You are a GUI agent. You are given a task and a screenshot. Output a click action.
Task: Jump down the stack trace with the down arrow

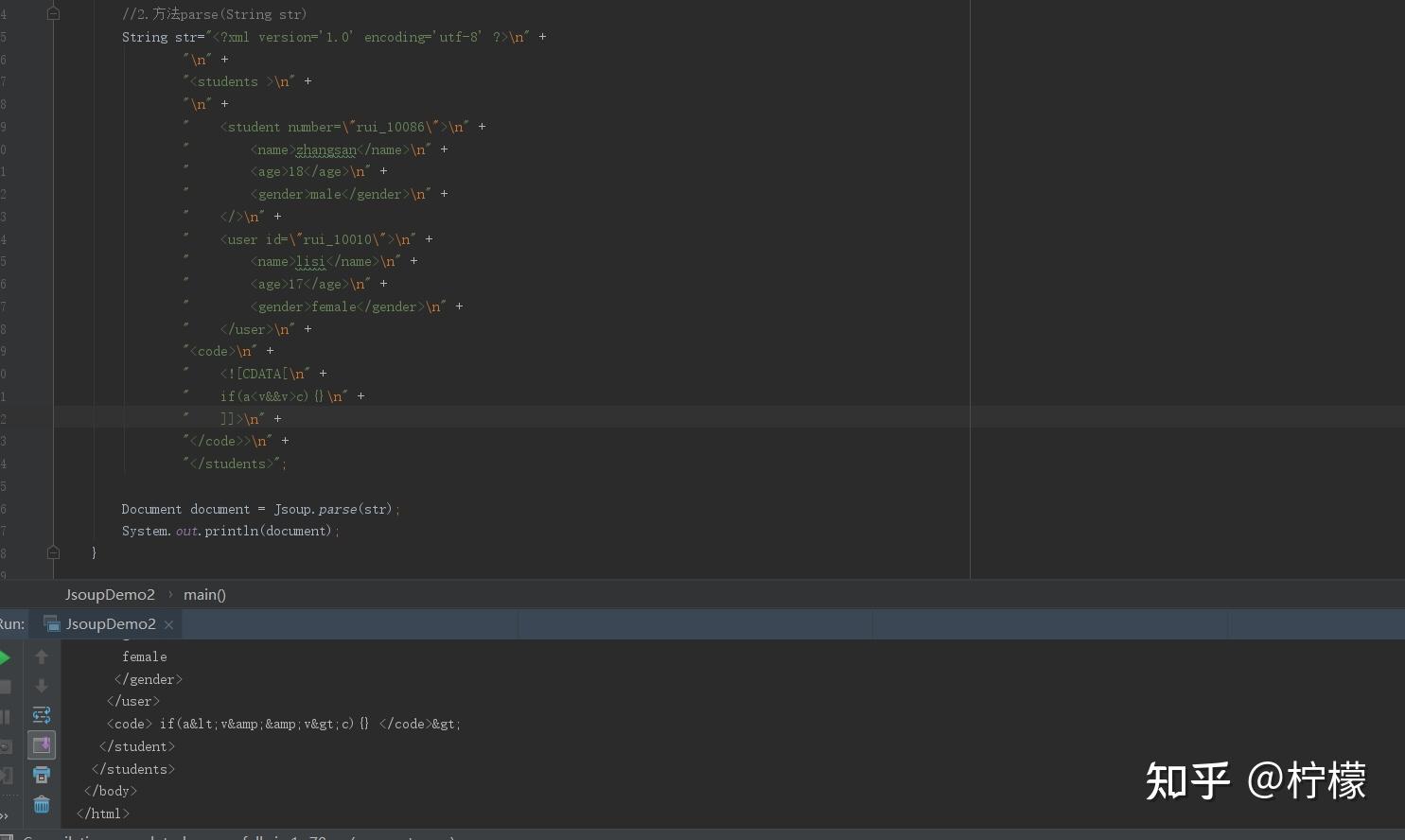tap(42, 686)
